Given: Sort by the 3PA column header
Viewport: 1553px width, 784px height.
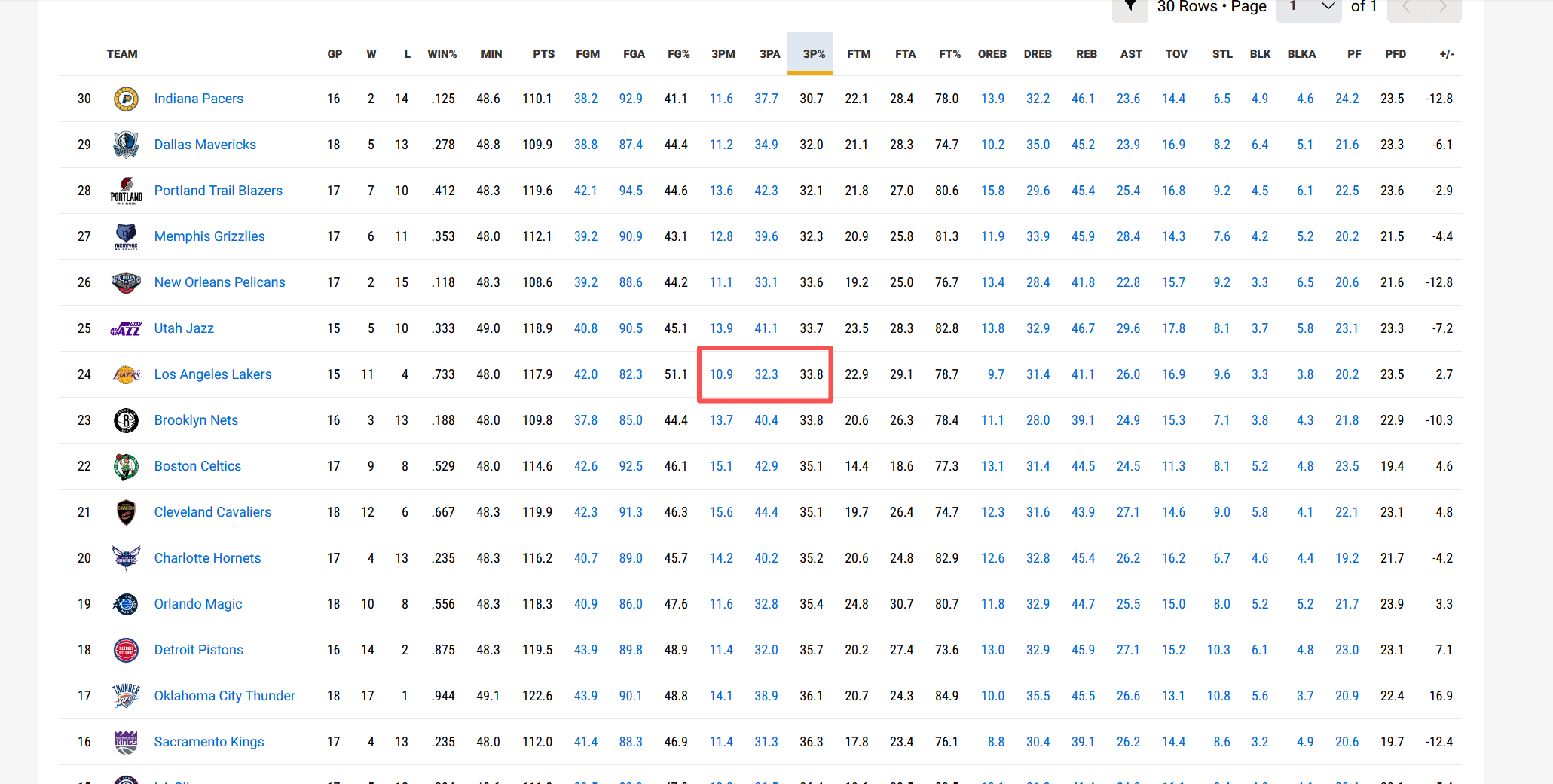Looking at the screenshot, I should click(x=770, y=54).
